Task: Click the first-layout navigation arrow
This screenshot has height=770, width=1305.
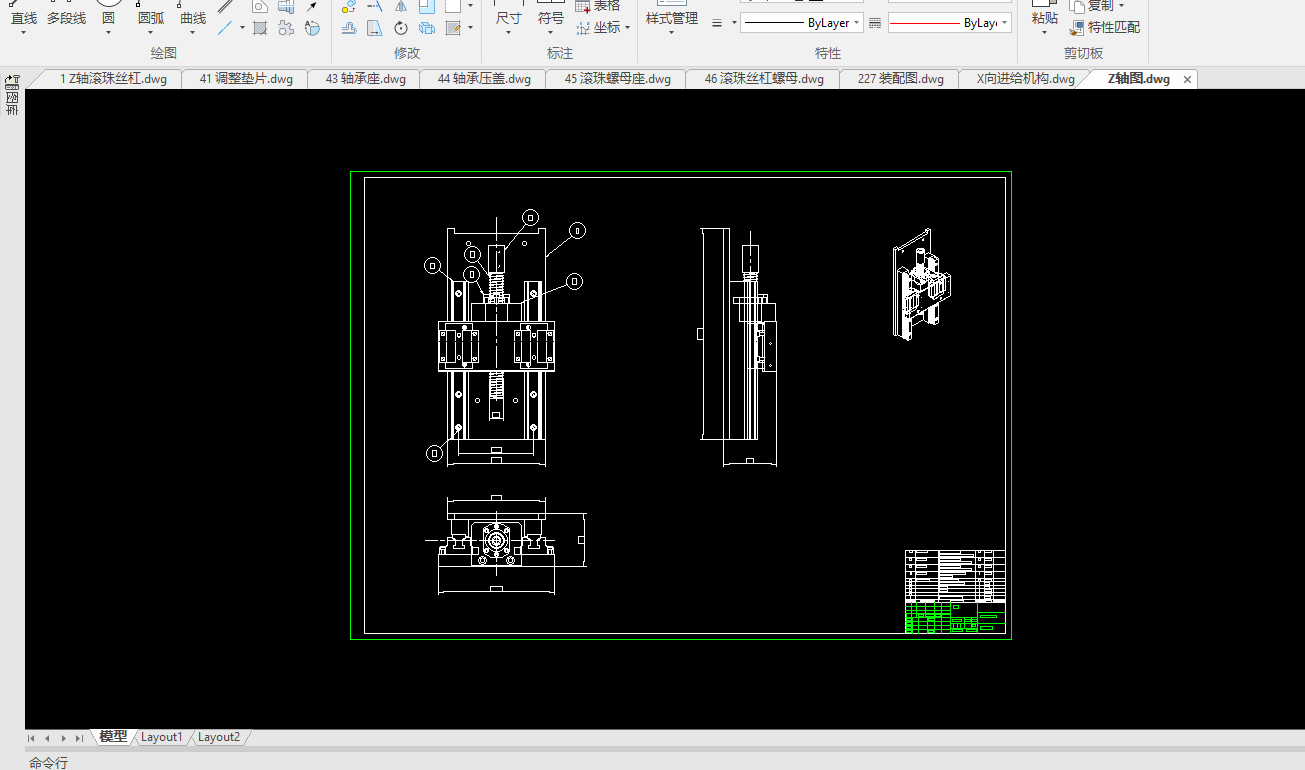Action: point(32,738)
